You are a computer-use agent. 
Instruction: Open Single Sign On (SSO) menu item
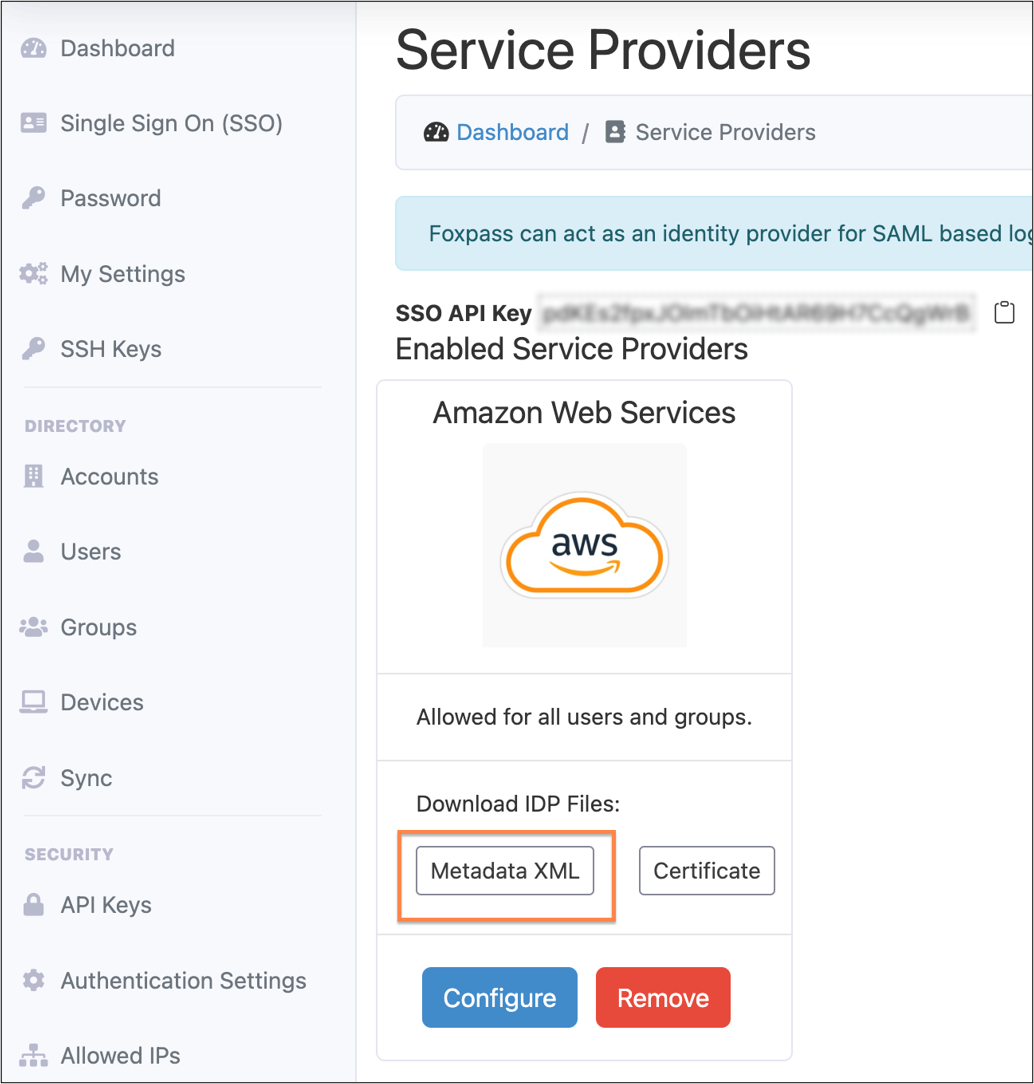click(x=171, y=123)
